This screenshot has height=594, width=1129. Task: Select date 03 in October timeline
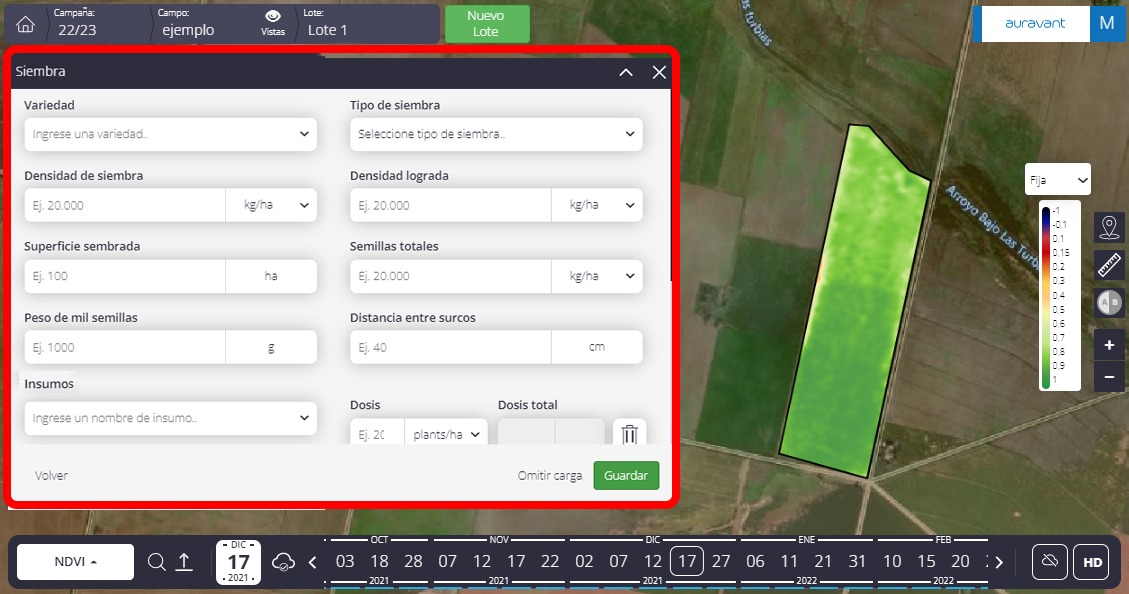345,562
